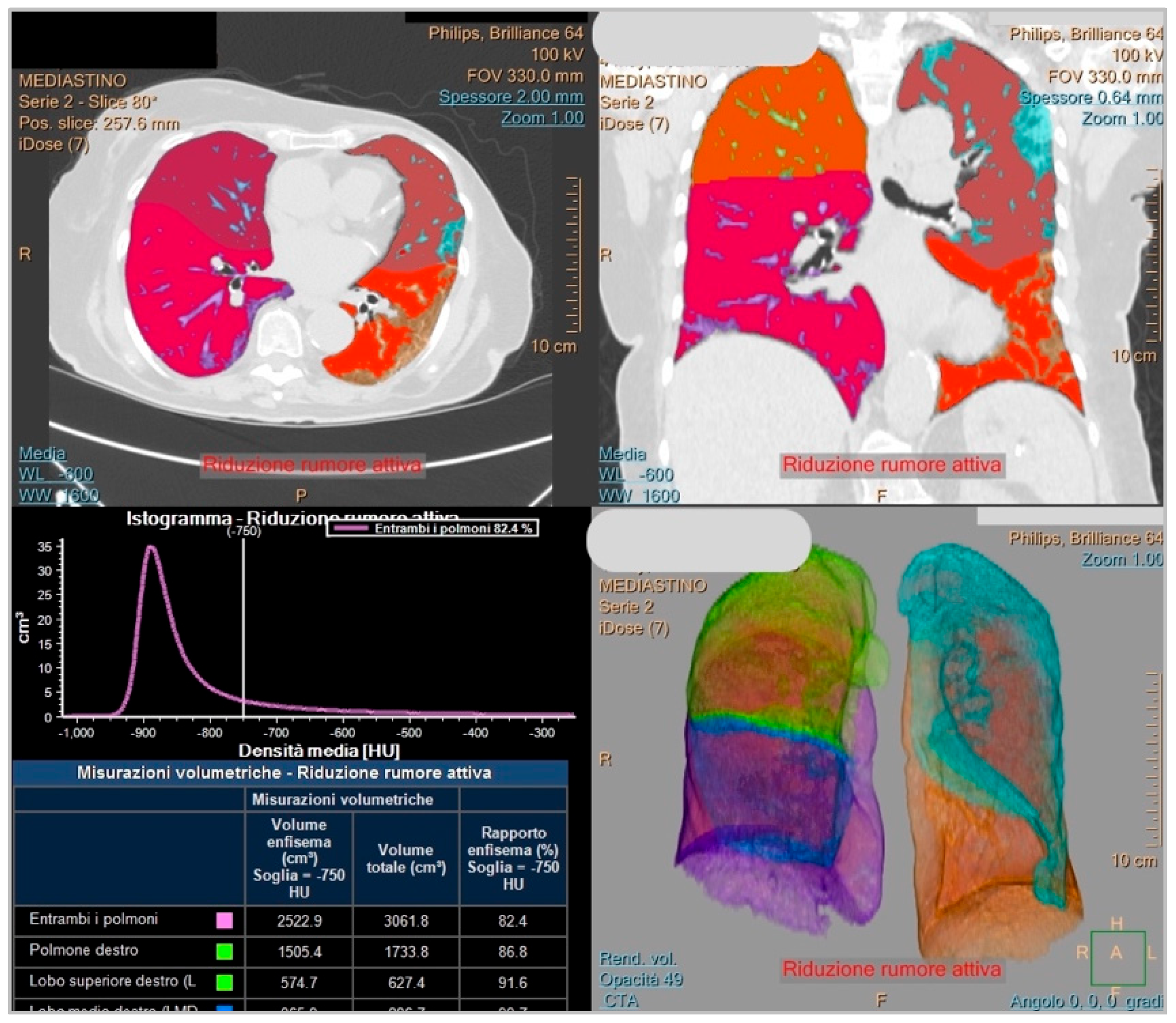Click the Entrambi i polmoni 82.4 % histogram legend
This screenshot has width=1176, height=1023.
(x=433, y=528)
